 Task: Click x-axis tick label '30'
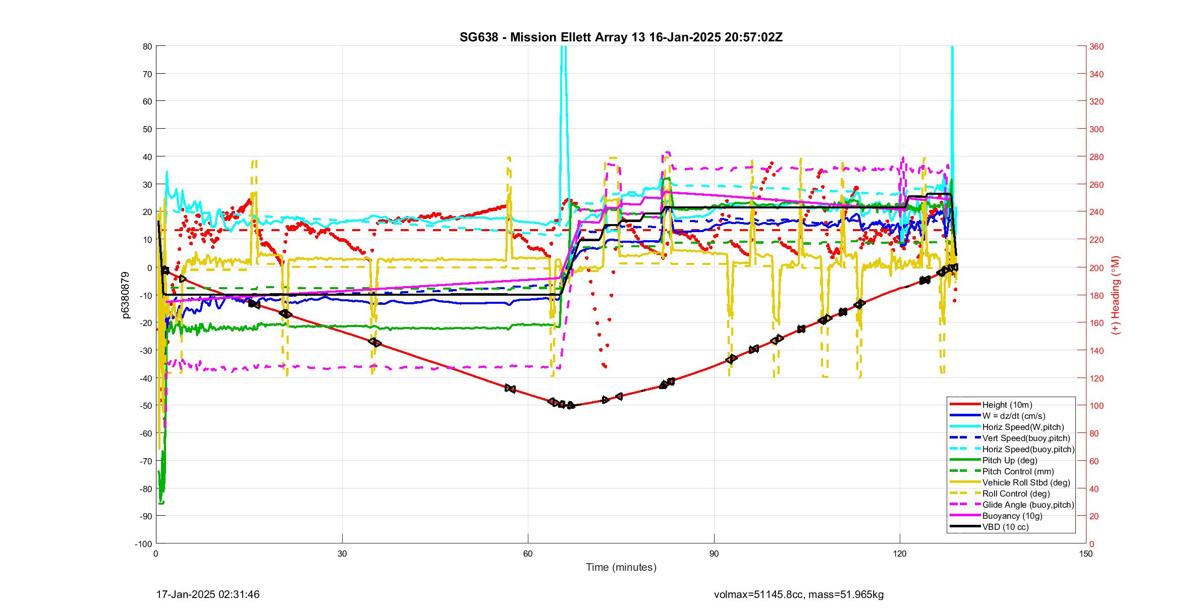pyautogui.click(x=342, y=554)
